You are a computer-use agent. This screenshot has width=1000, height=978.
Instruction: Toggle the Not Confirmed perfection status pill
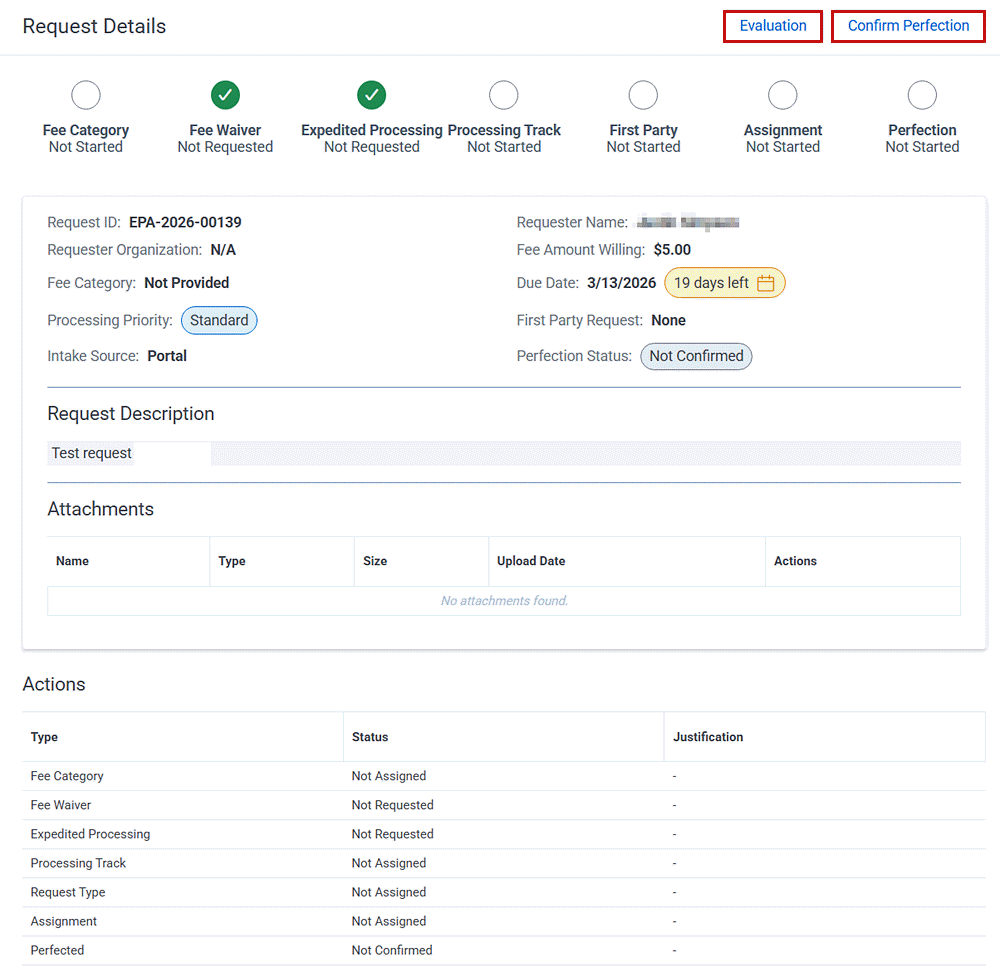(696, 356)
